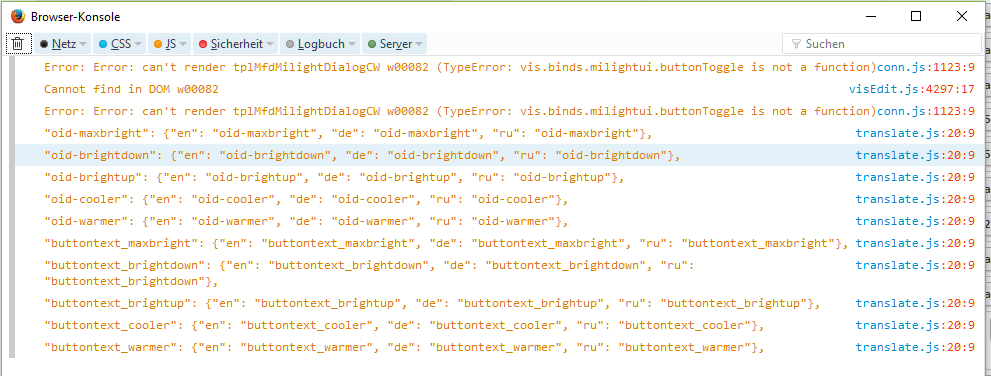Click the Firefox logo in the title bar
Image resolution: width=991 pixels, height=376 pixels.
point(18,16)
